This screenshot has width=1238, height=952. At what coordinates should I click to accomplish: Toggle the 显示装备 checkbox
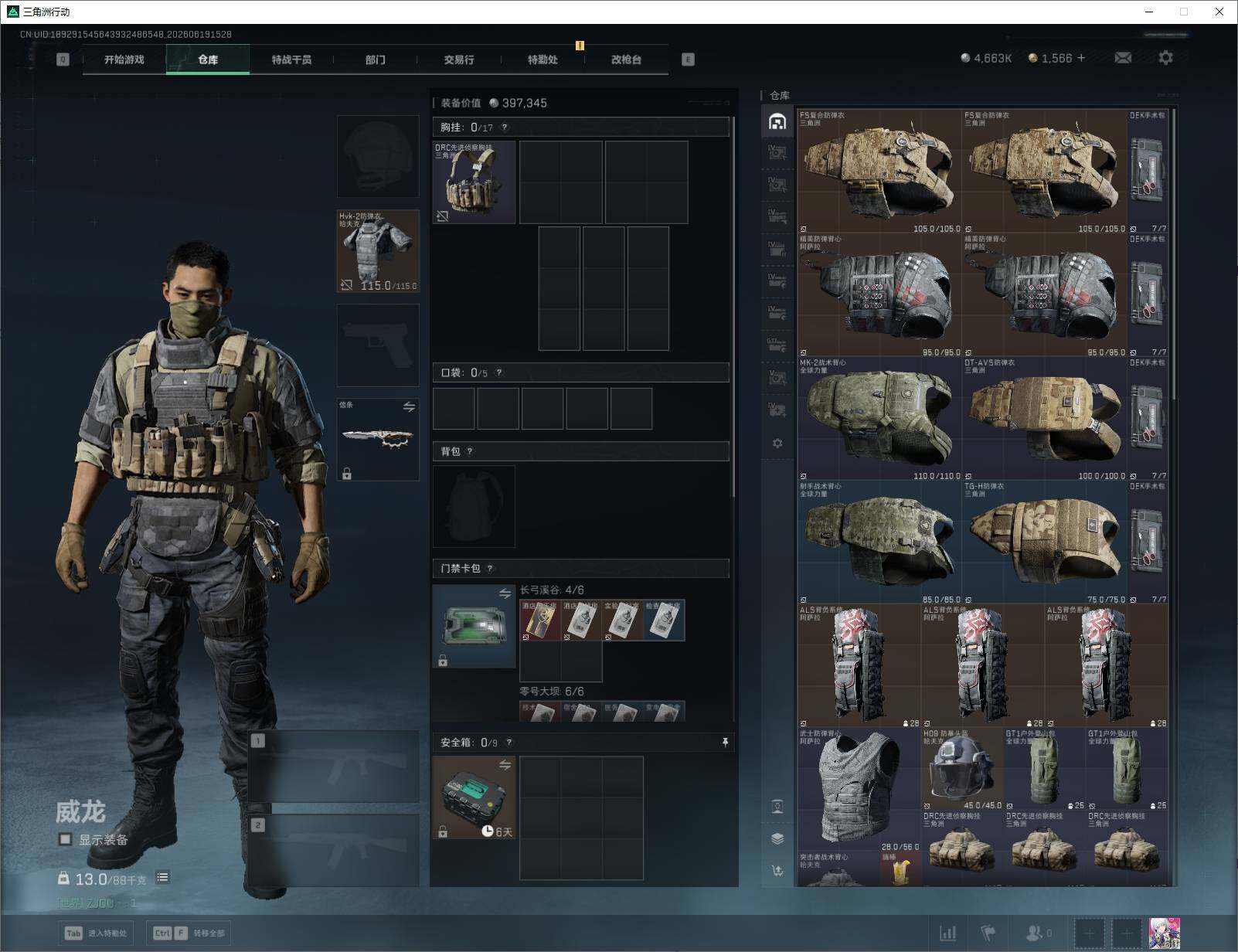pyautogui.click(x=66, y=839)
